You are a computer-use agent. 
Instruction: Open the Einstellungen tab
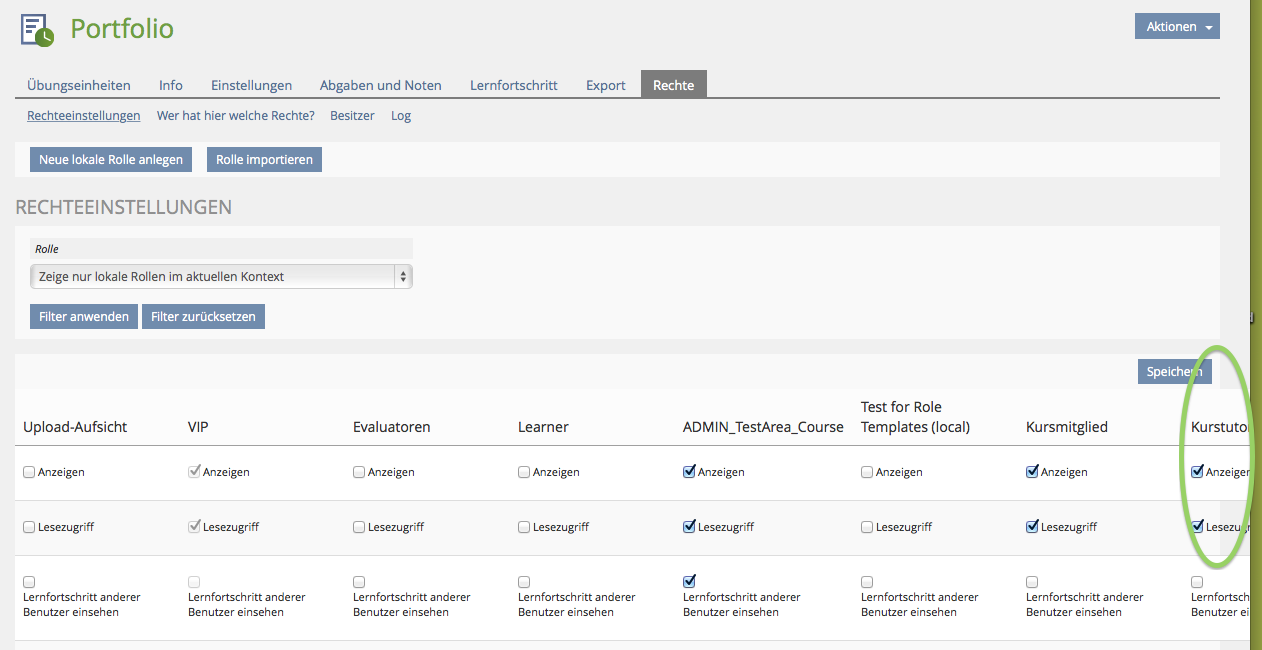pyautogui.click(x=251, y=85)
